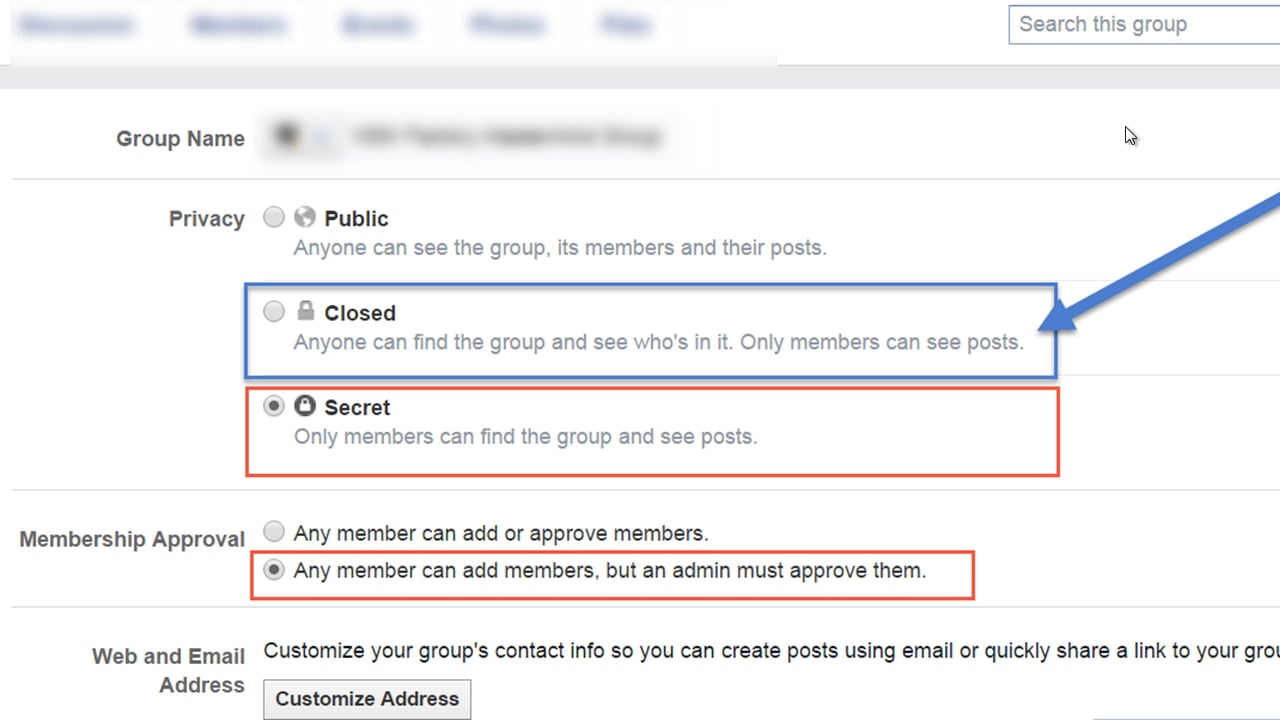This screenshot has height=720, width=1280.
Task: Click the lock icon next to Closed
Action: pyautogui.click(x=305, y=311)
